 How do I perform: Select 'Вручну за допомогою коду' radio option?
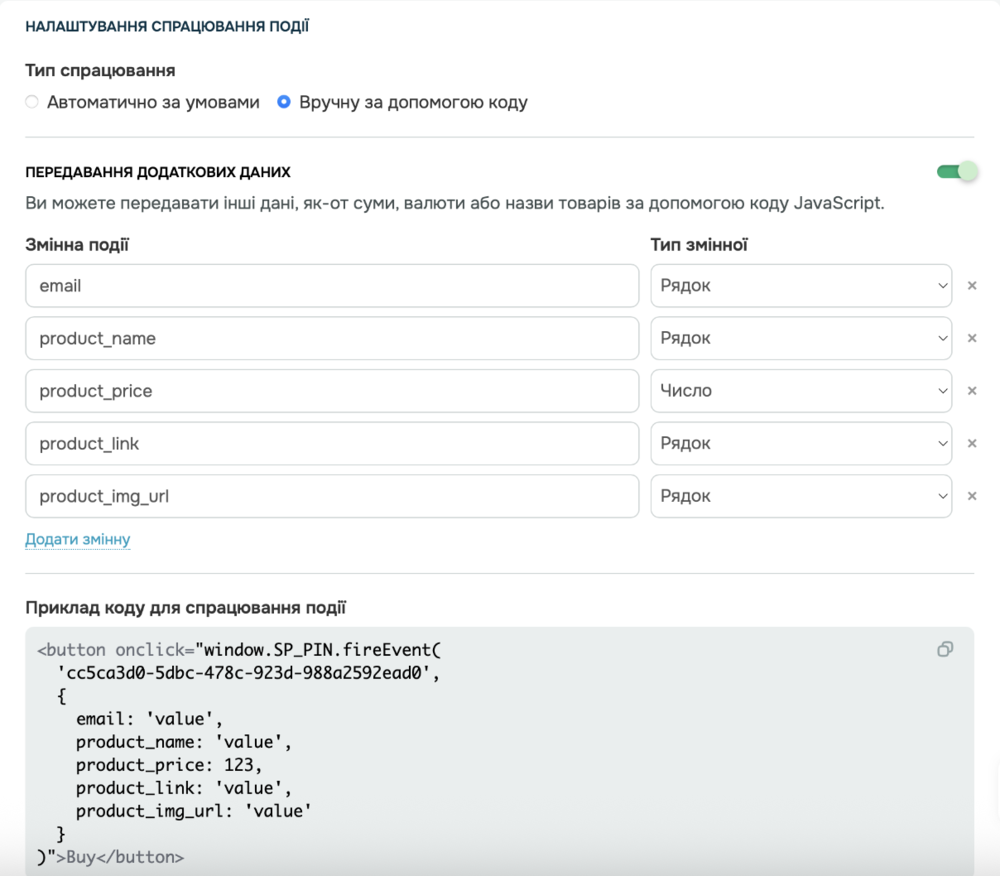click(x=284, y=102)
